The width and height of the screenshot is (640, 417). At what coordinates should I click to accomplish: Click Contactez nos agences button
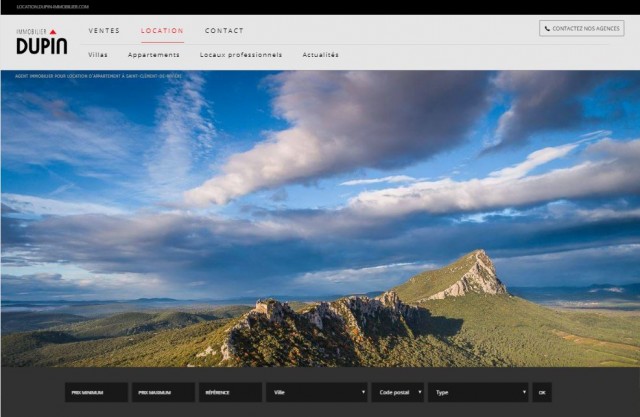coord(582,29)
